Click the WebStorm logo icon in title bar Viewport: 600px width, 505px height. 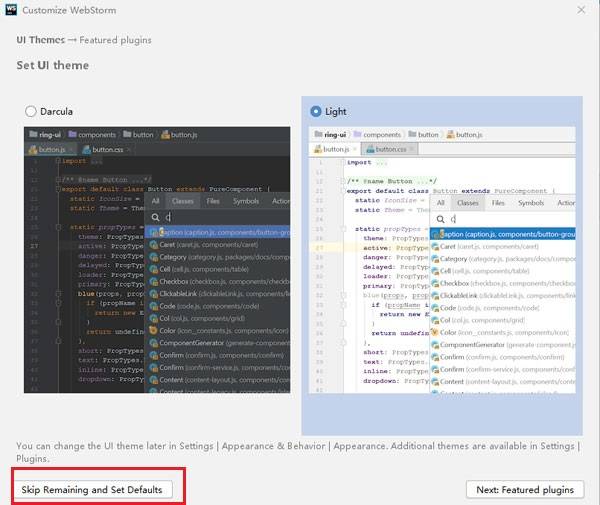(11, 10)
